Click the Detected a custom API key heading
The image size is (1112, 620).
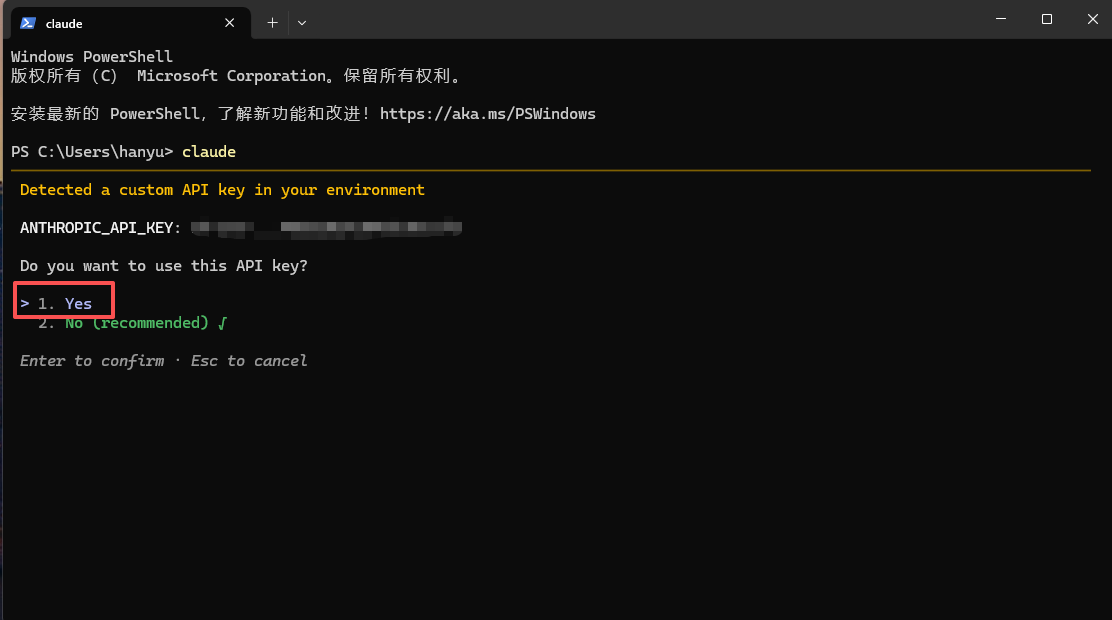tap(222, 190)
